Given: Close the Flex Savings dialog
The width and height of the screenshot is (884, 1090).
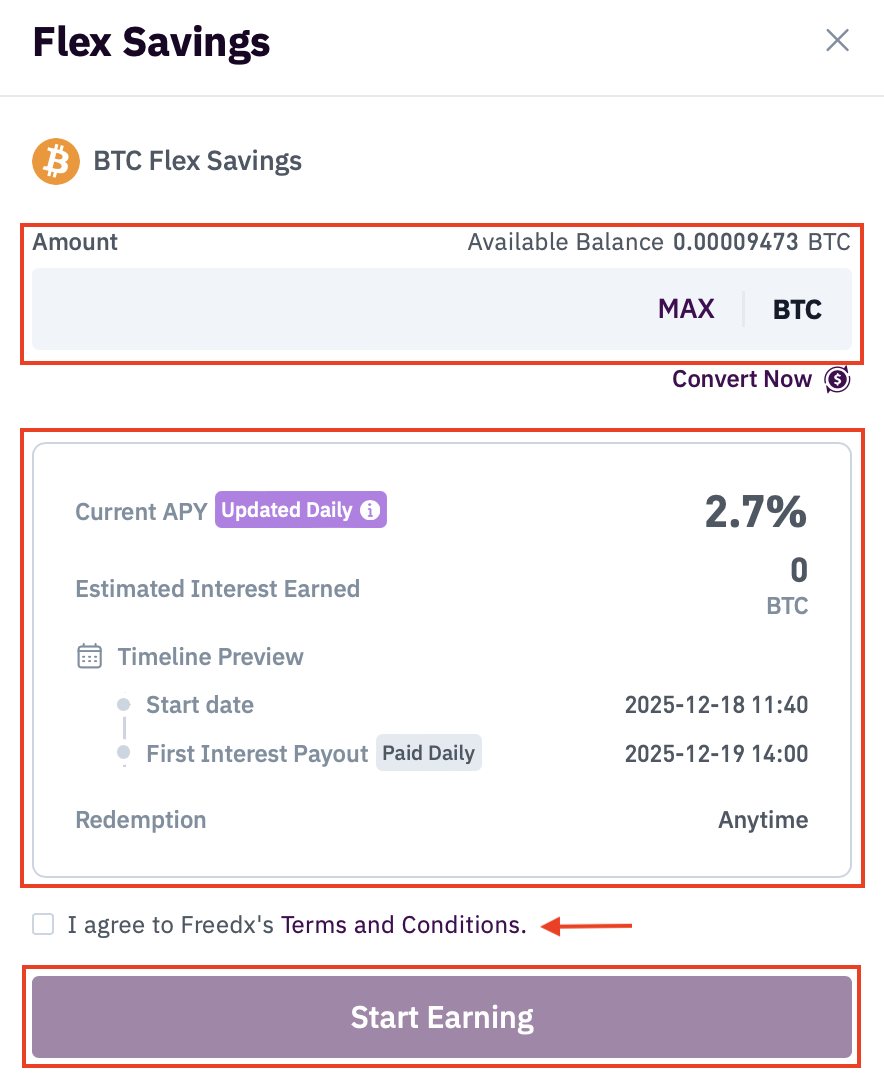Looking at the screenshot, I should point(837,41).
